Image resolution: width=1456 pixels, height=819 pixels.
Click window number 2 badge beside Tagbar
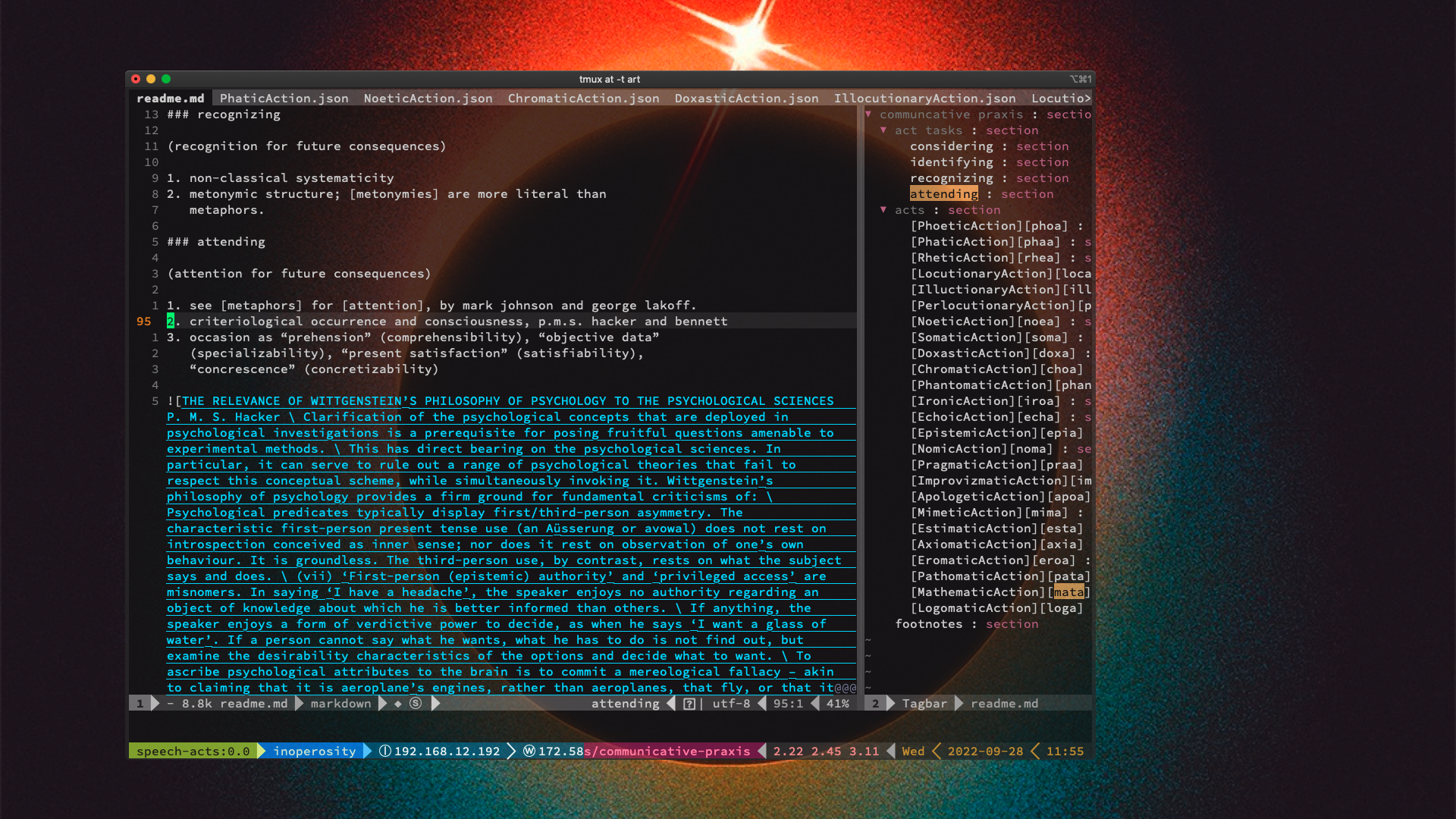coord(875,704)
